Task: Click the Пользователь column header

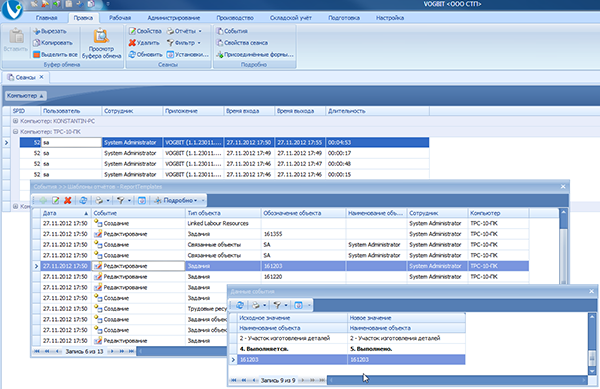Action: point(71,111)
